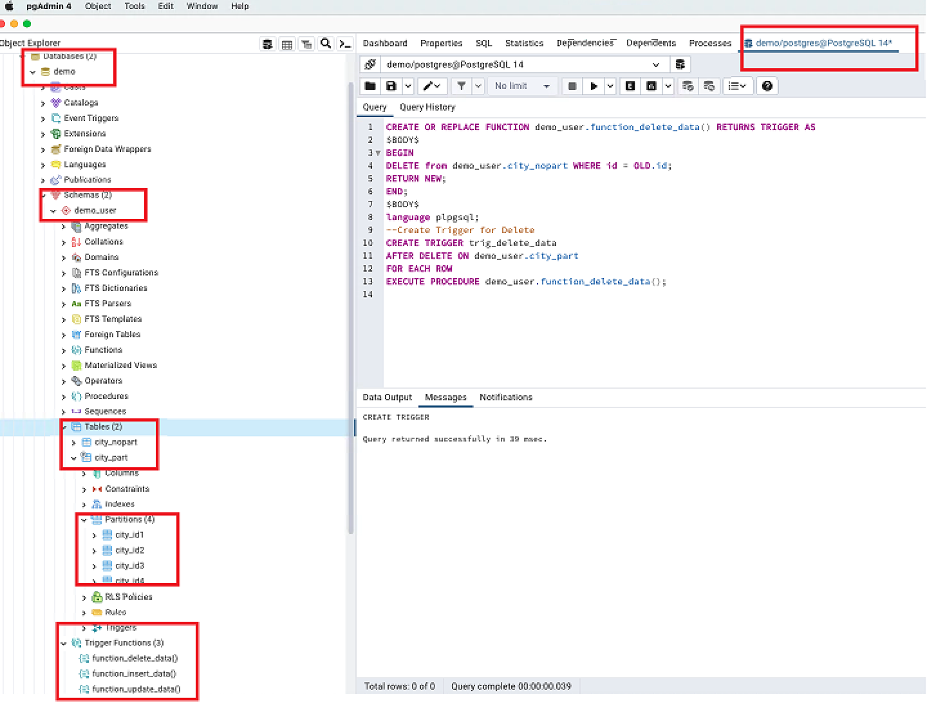Screen dimensions: 936x708
Task: Click the Rollback transaction icon
Action: (x=709, y=86)
